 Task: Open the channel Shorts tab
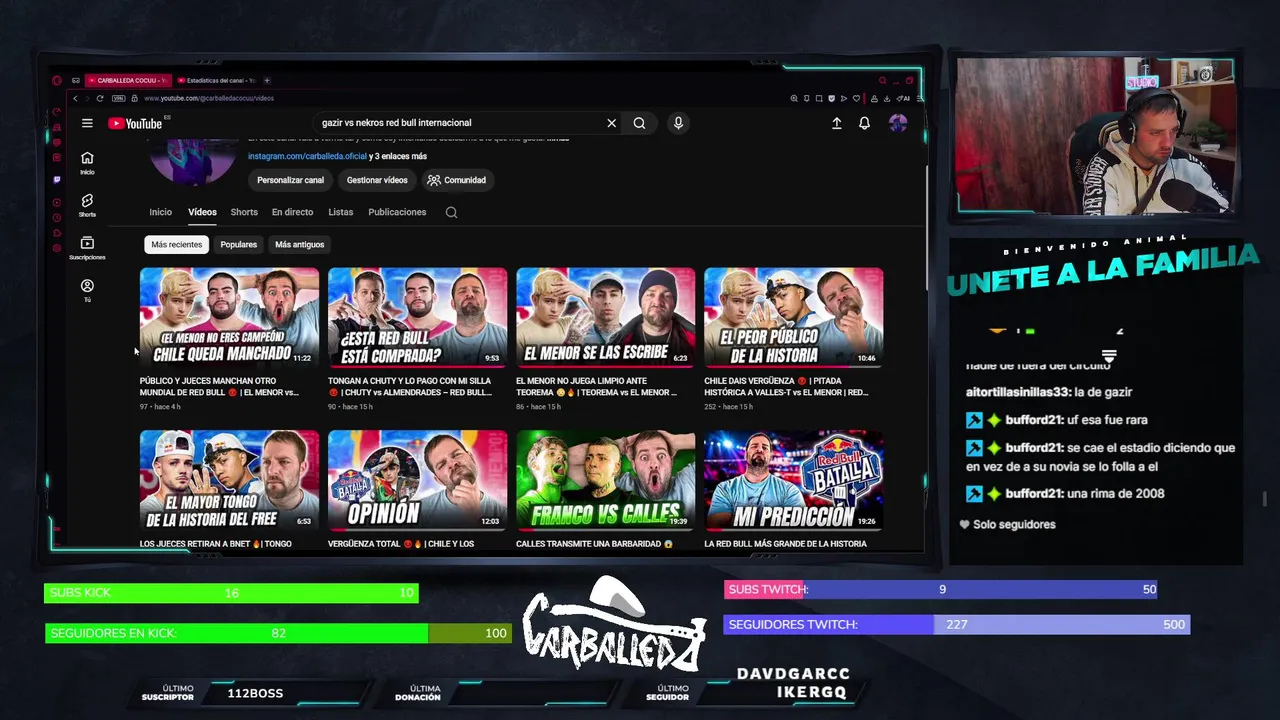244,212
